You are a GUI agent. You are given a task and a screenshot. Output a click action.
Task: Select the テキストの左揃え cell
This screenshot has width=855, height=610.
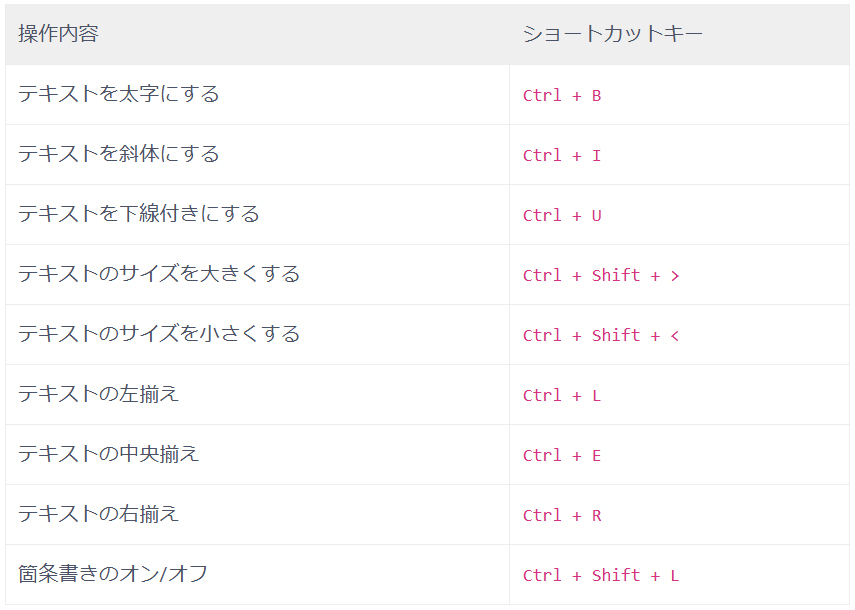99,394
